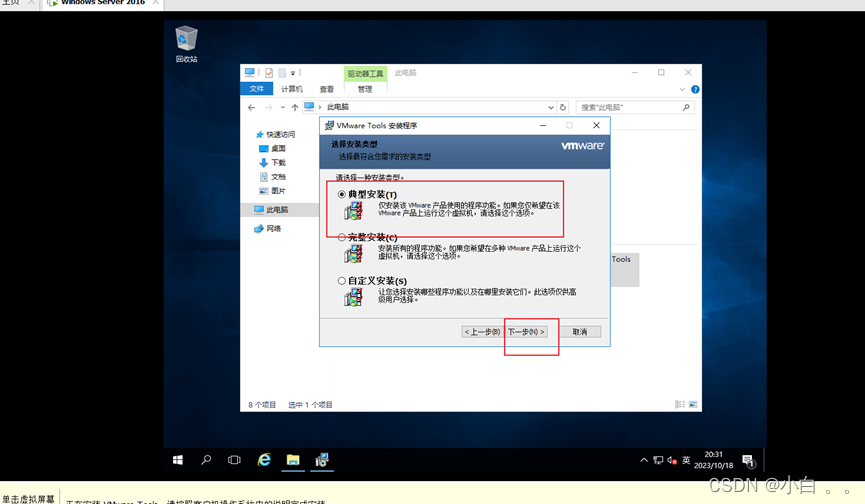865x504 pixels.
Task: Click quick access toolbar properties icon
Action: pos(269,73)
